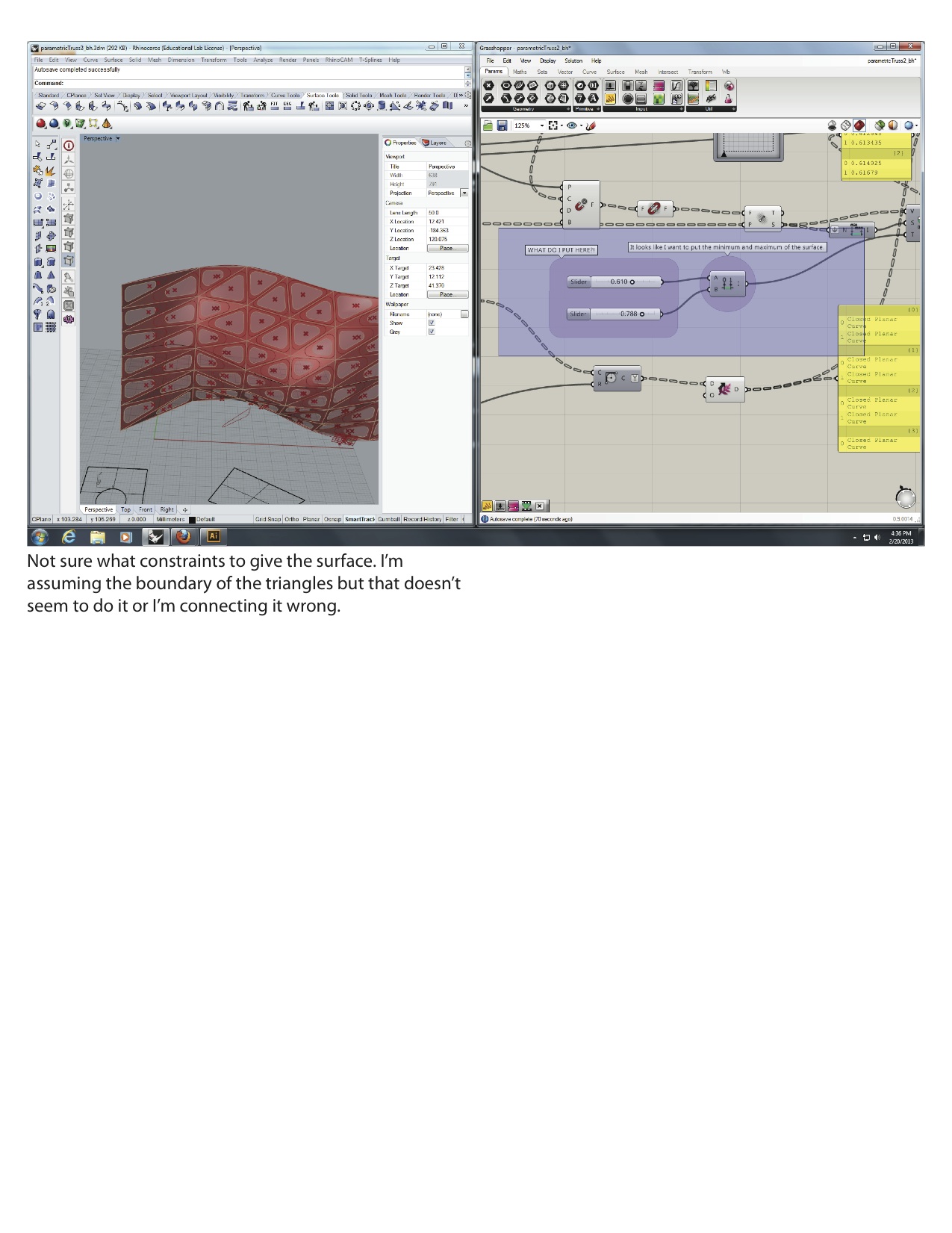Viewport: 952px width, 1233px height.
Task: Toggle Osnap in Rhino status bar
Action: (x=332, y=519)
